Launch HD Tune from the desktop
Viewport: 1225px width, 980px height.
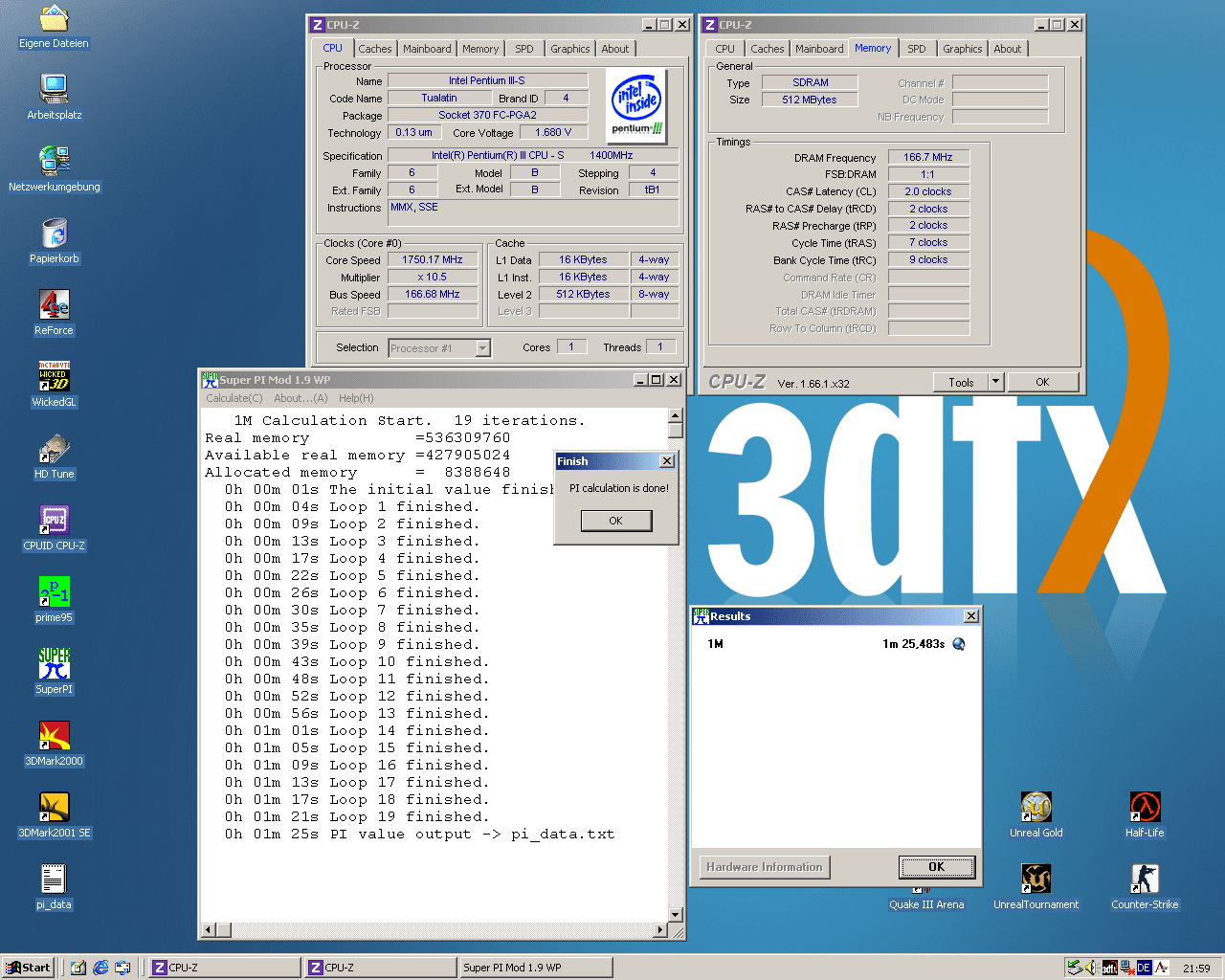55,456
